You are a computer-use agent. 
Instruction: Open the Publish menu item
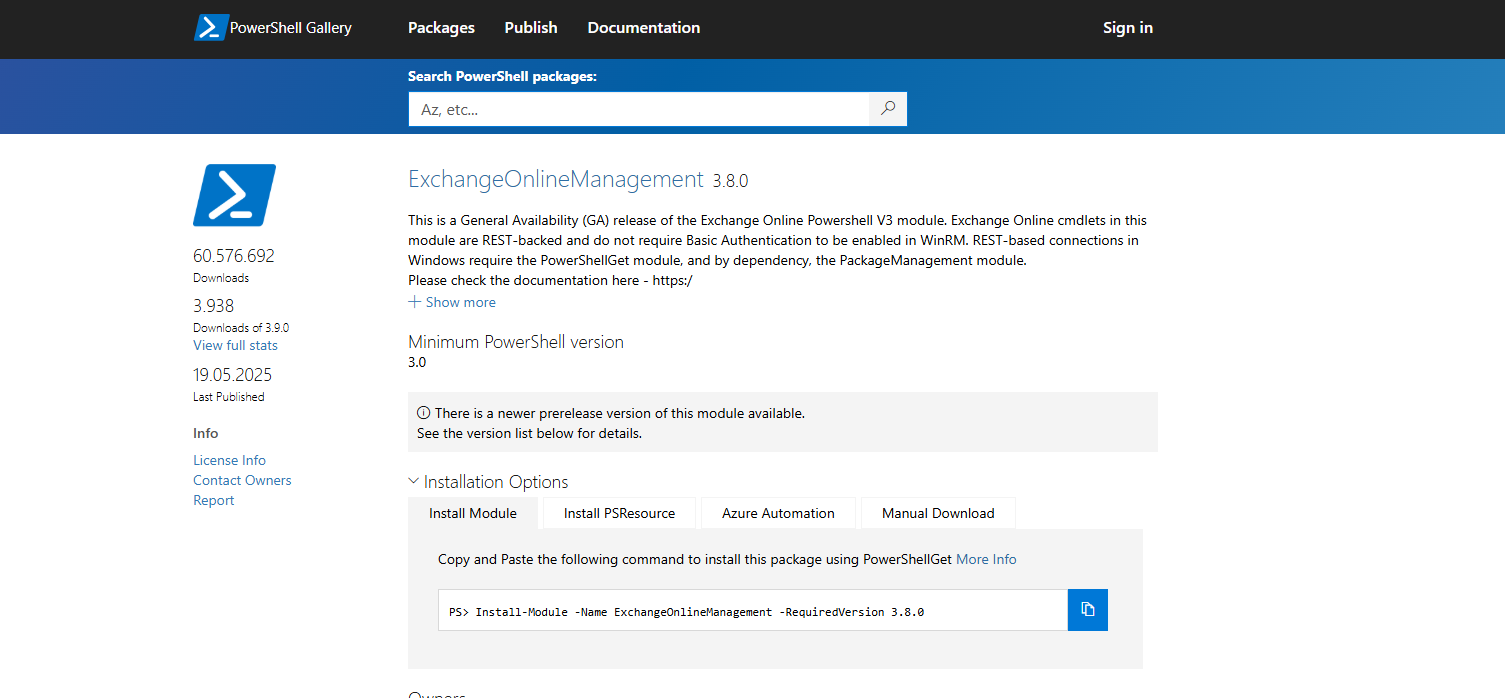coord(531,28)
